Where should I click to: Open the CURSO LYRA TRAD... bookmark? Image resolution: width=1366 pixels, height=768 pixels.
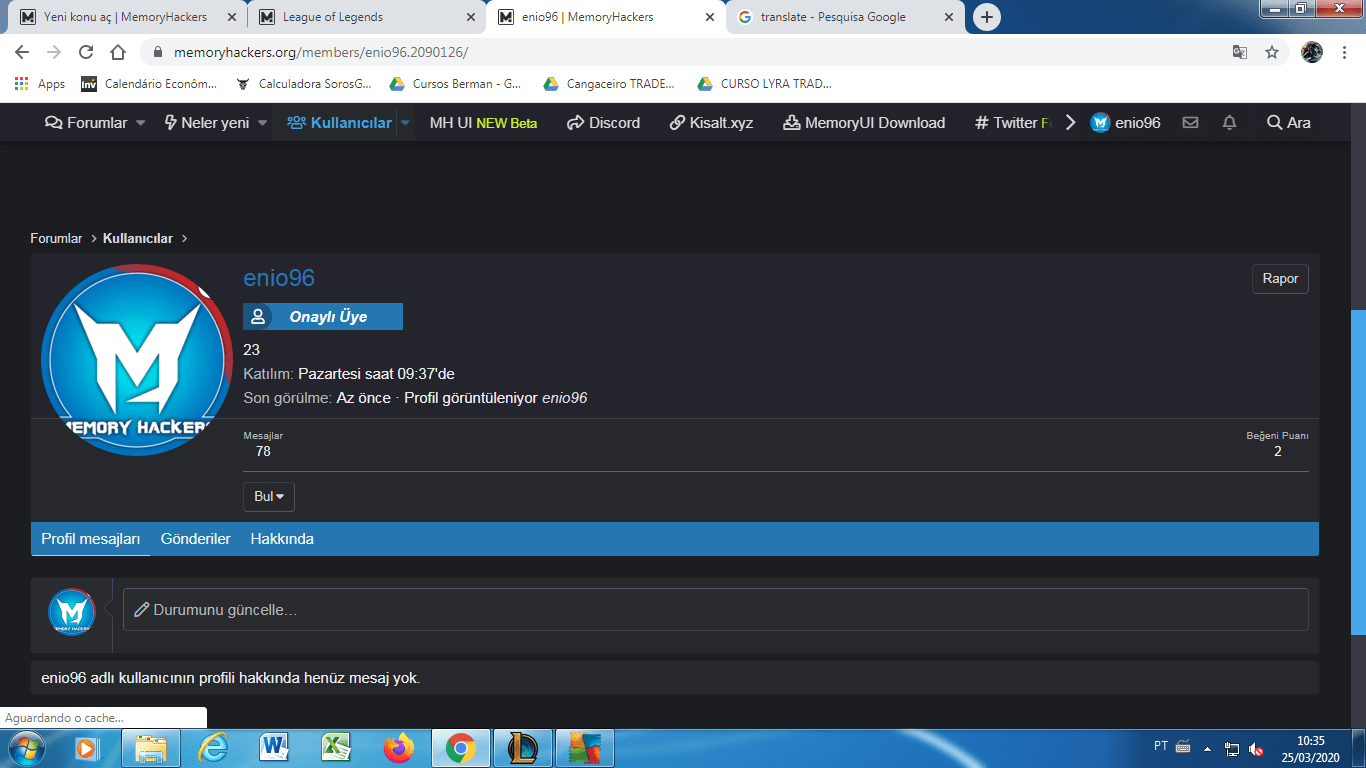click(765, 84)
